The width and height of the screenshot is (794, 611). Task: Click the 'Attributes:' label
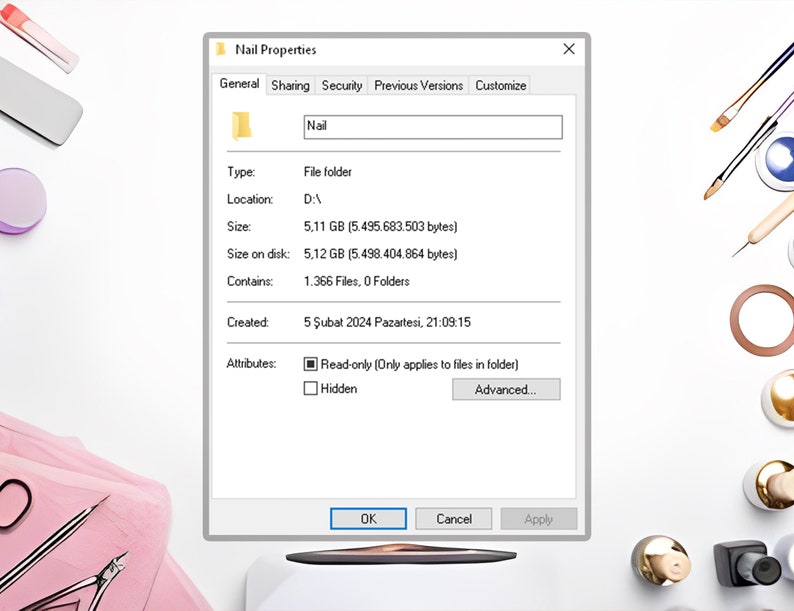tap(251, 363)
